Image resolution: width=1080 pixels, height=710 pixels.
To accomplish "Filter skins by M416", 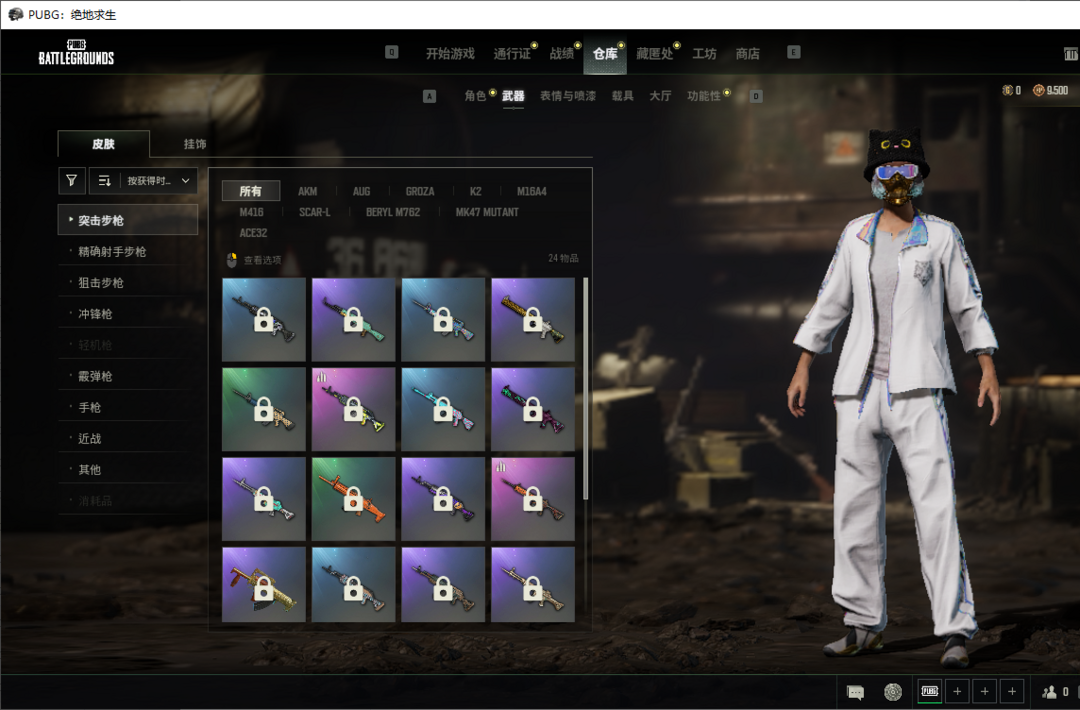I will pos(251,212).
